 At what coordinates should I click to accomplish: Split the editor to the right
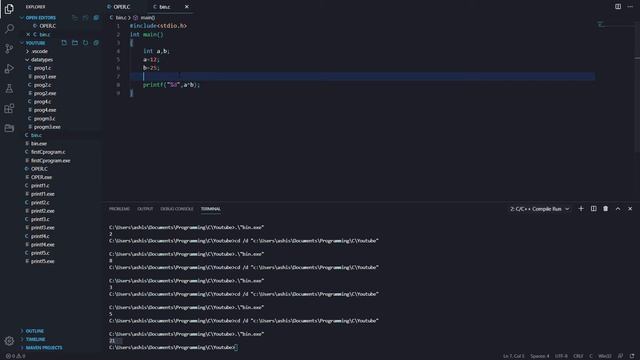(618, 7)
